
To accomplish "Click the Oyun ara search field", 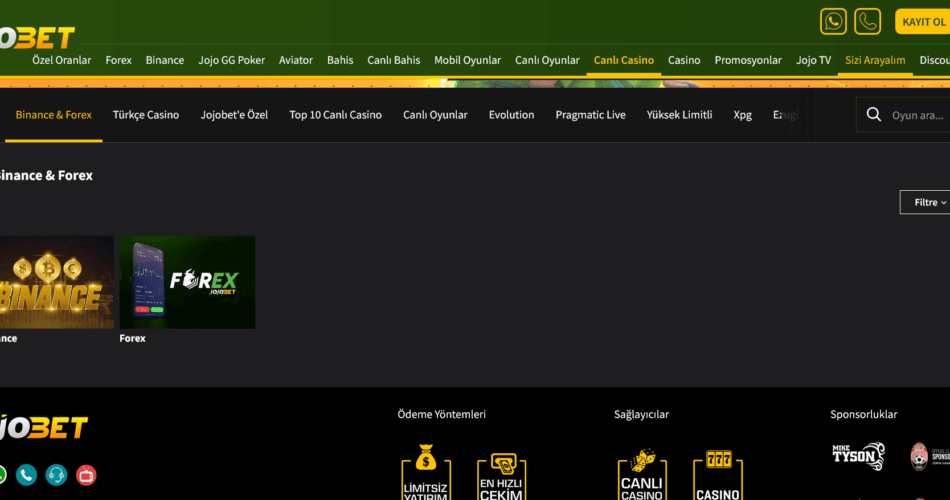I will [x=917, y=115].
